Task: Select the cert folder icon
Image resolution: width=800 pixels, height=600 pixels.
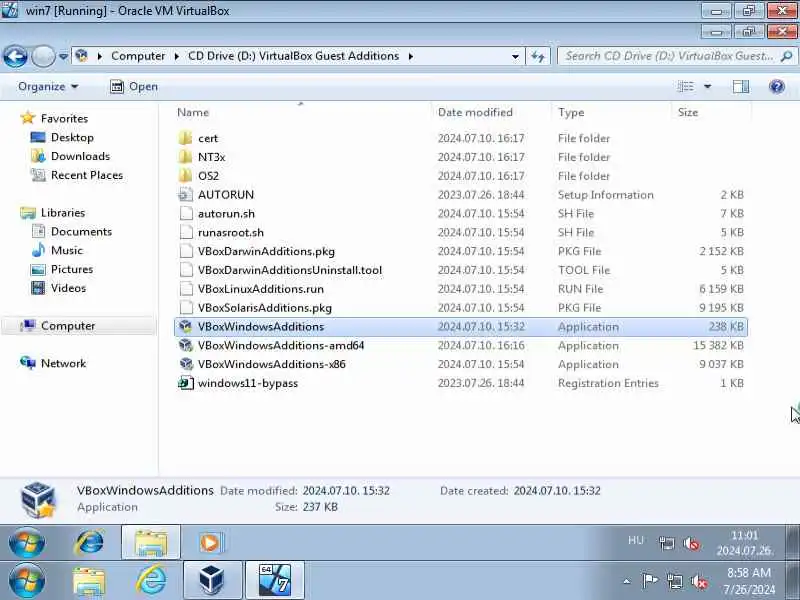Action: coord(186,138)
